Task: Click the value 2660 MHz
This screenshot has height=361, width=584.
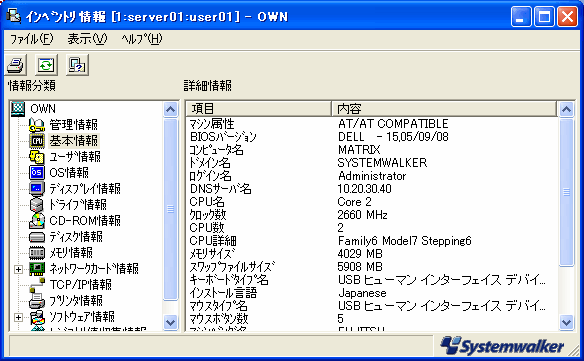Action: click(x=362, y=215)
